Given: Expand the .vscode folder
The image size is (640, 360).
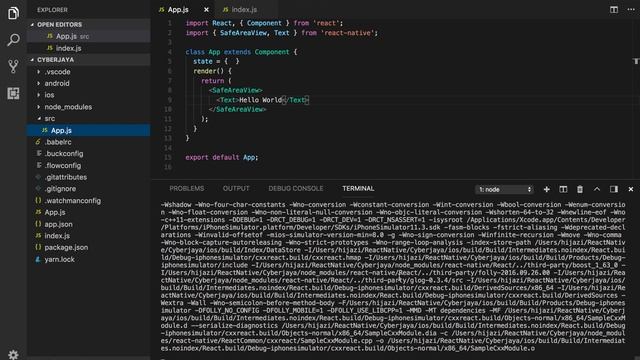Looking at the screenshot, I should click(58, 72).
